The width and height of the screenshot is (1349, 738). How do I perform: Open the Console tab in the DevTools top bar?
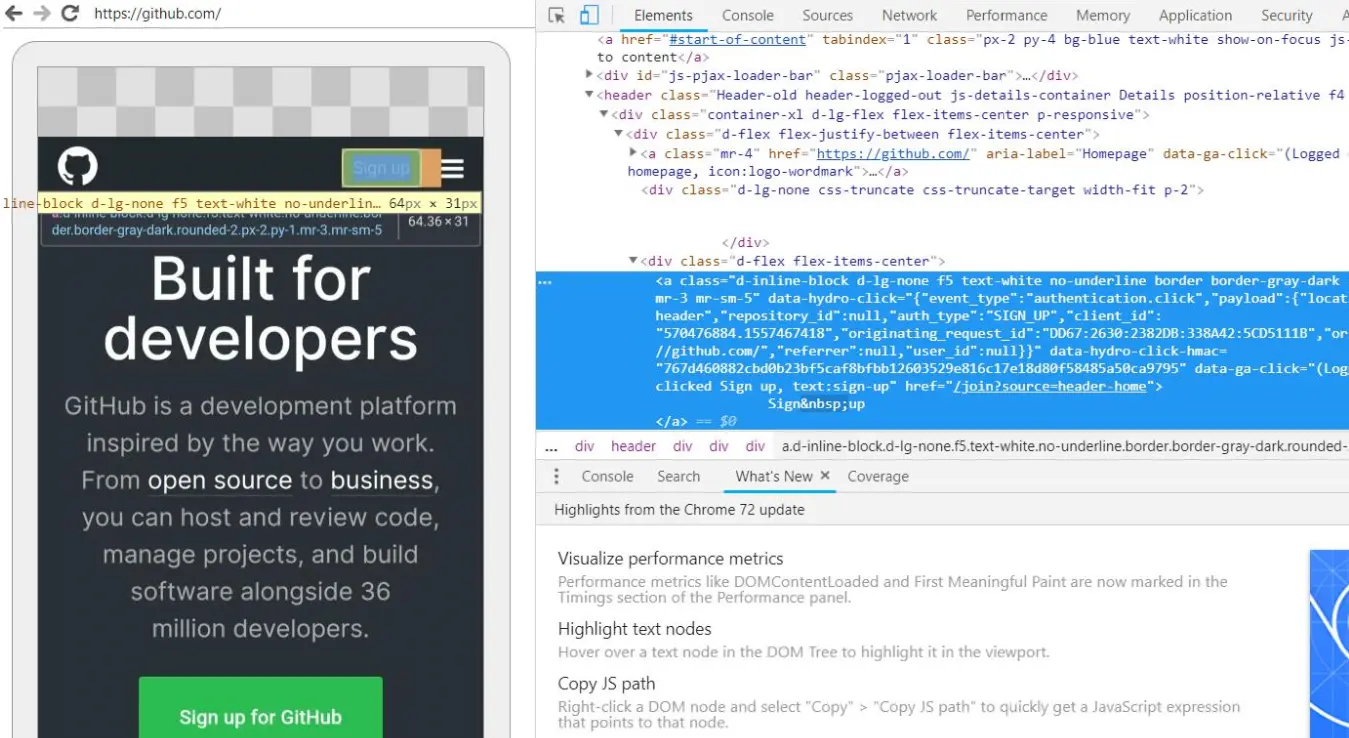748,15
